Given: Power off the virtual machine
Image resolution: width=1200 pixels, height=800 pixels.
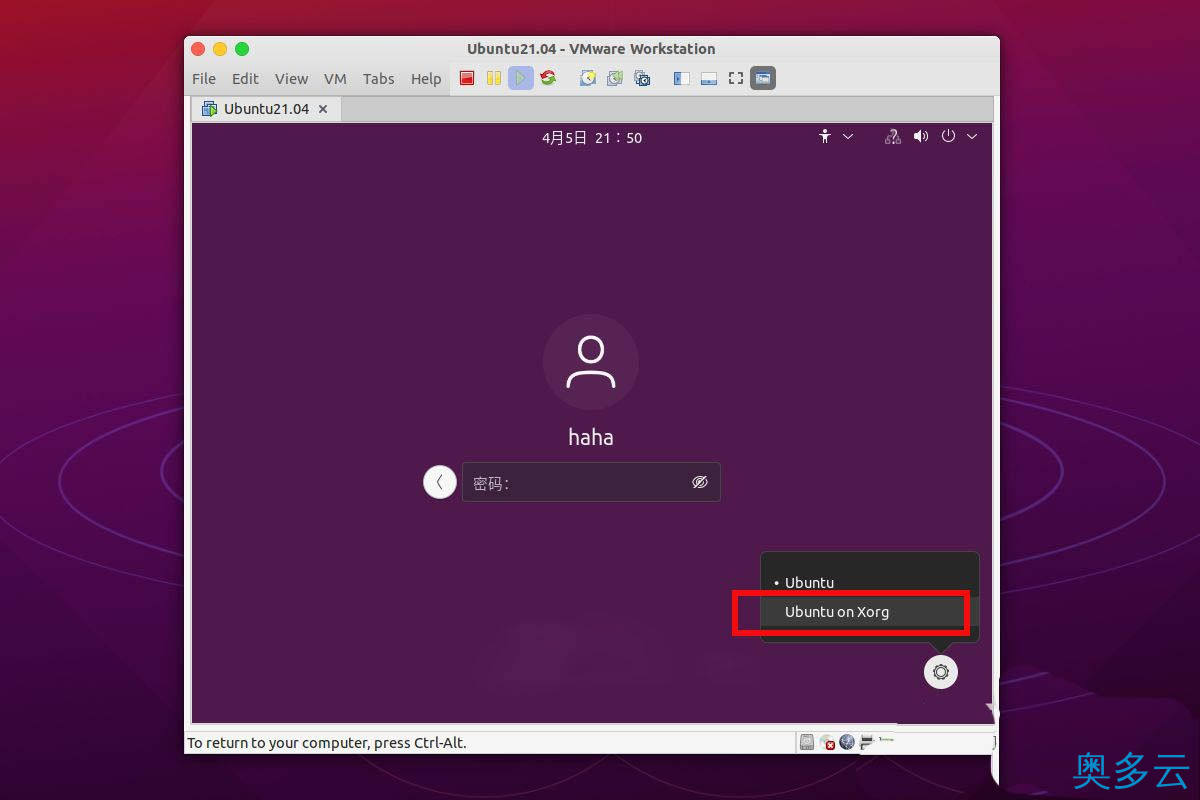Looking at the screenshot, I should (467, 78).
